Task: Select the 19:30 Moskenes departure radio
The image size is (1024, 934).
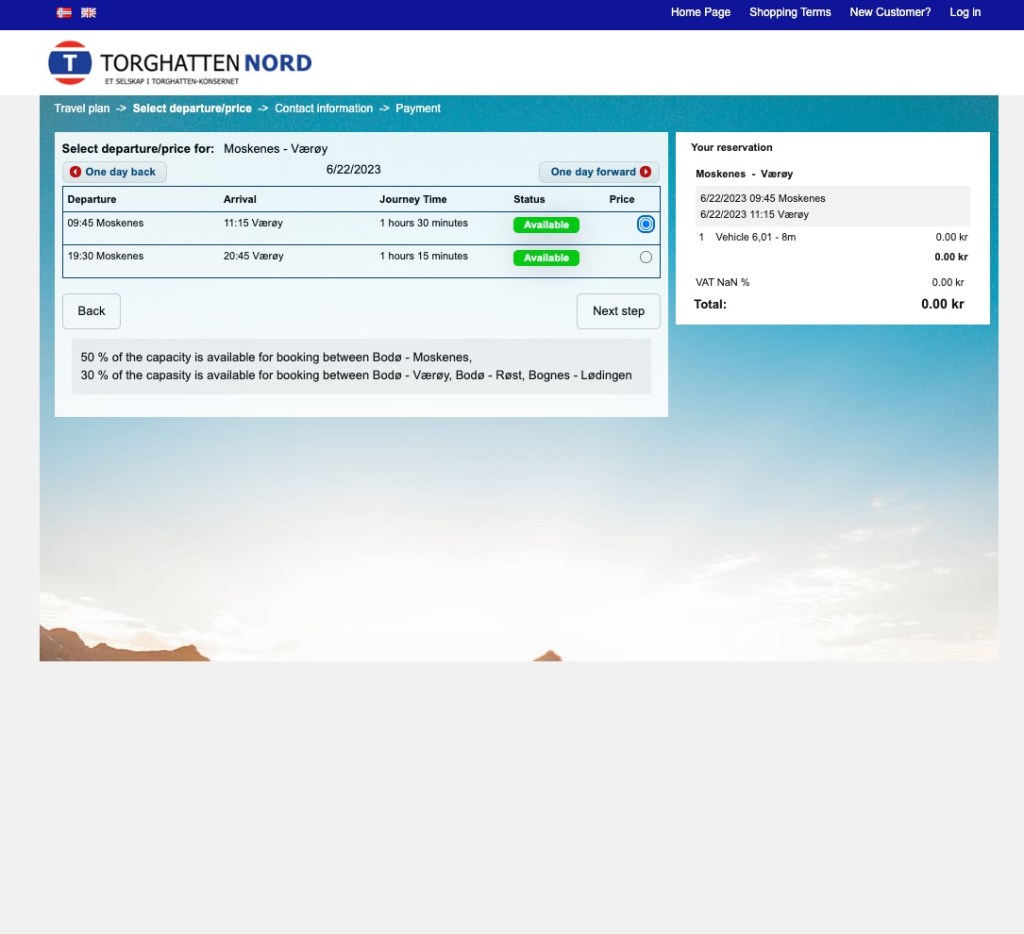Action: (x=646, y=257)
